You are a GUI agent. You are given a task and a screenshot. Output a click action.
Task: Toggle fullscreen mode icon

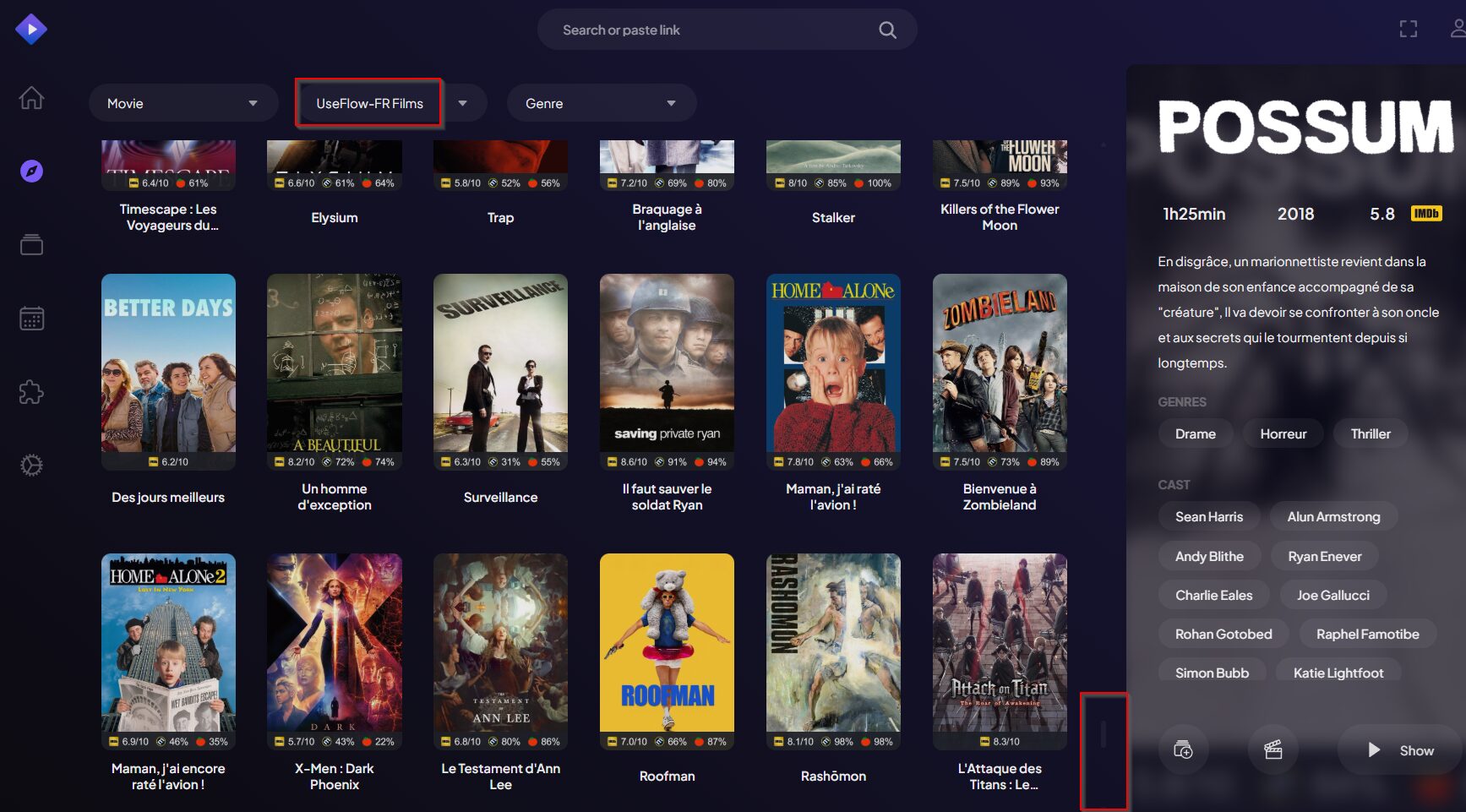point(1409,30)
